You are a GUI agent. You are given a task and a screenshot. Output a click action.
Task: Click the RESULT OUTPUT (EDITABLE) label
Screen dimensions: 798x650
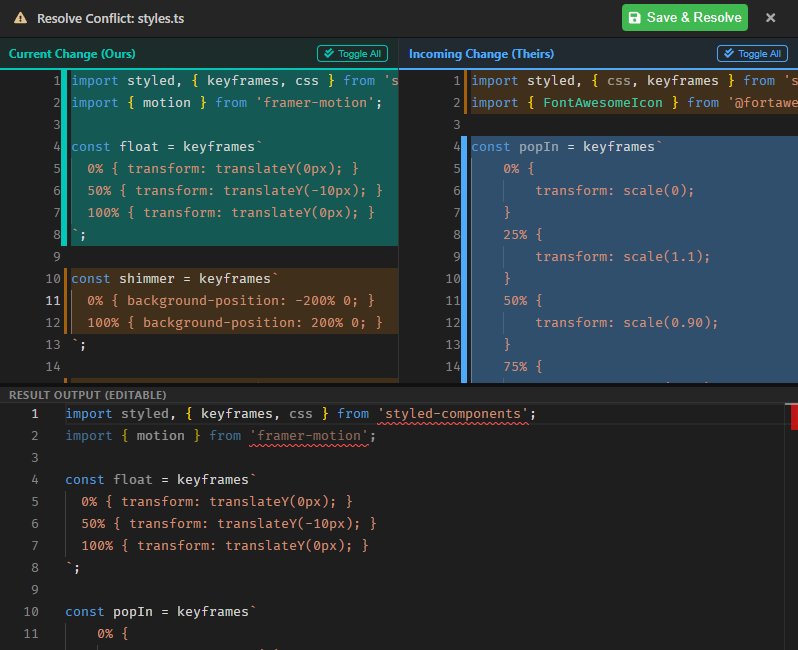(x=88, y=395)
